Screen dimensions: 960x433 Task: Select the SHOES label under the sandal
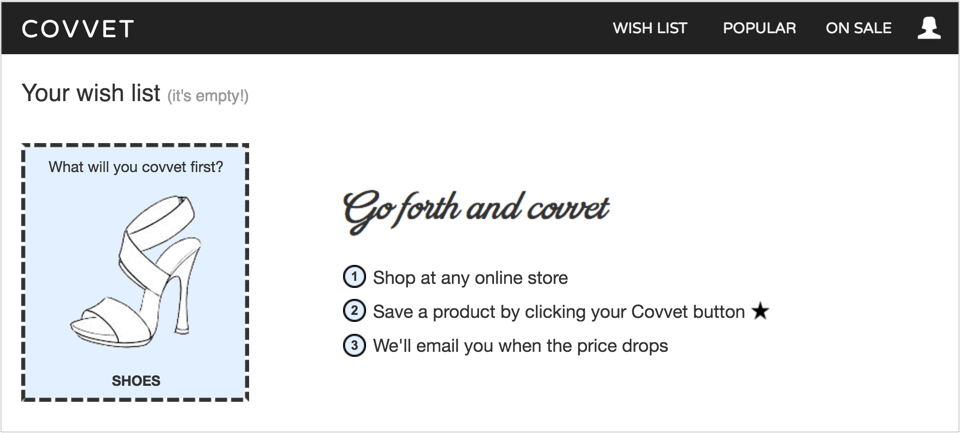pyautogui.click(x=135, y=380)
